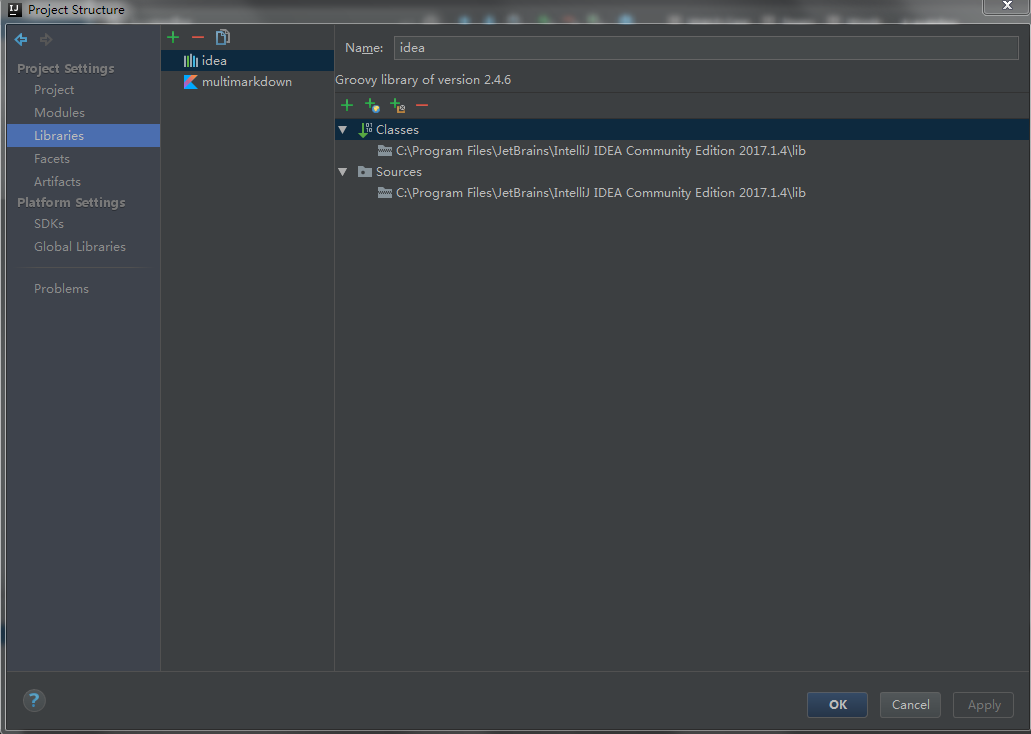The image size is (1031, 734).
Task: Click the Apply button
Action: pyautogui.click(x=984, y=704)
